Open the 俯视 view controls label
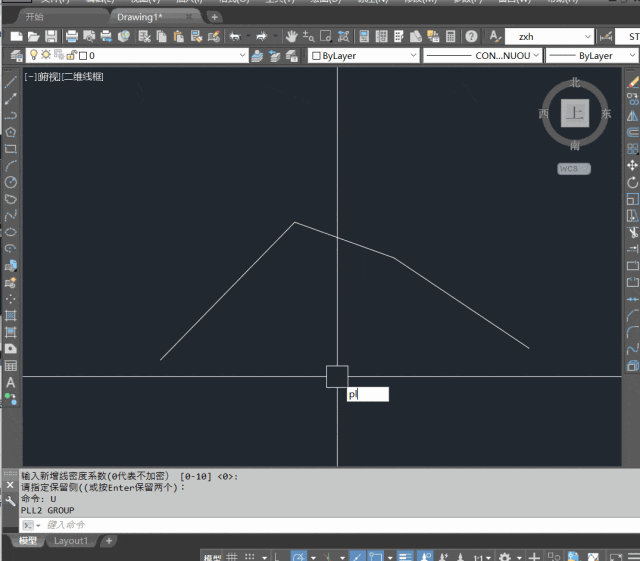 pyautogui.click(x=49, y=77)
